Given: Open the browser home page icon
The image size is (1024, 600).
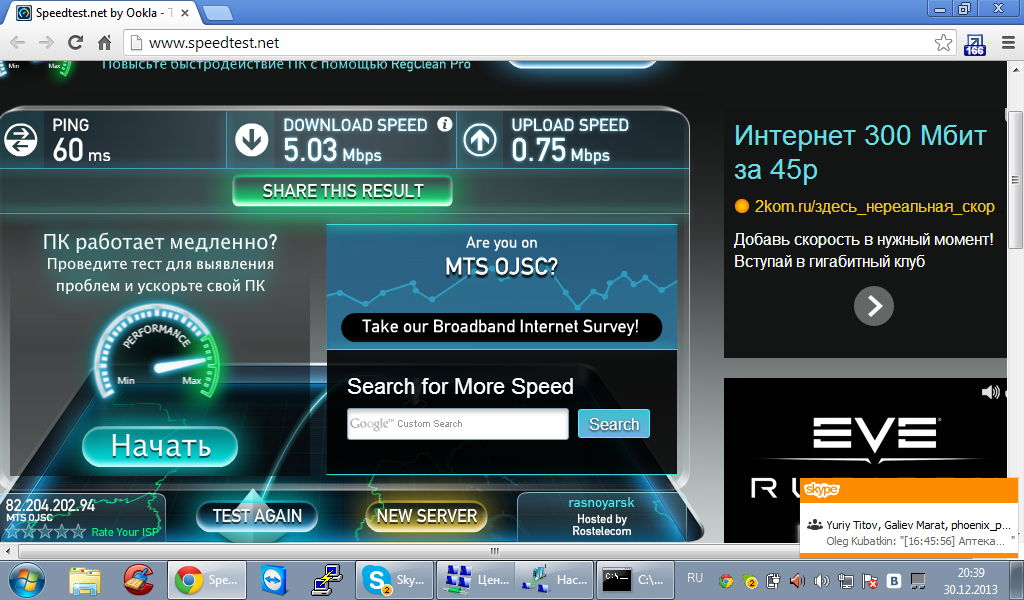Looking at the screenshot, I should [x=104, y=42].
